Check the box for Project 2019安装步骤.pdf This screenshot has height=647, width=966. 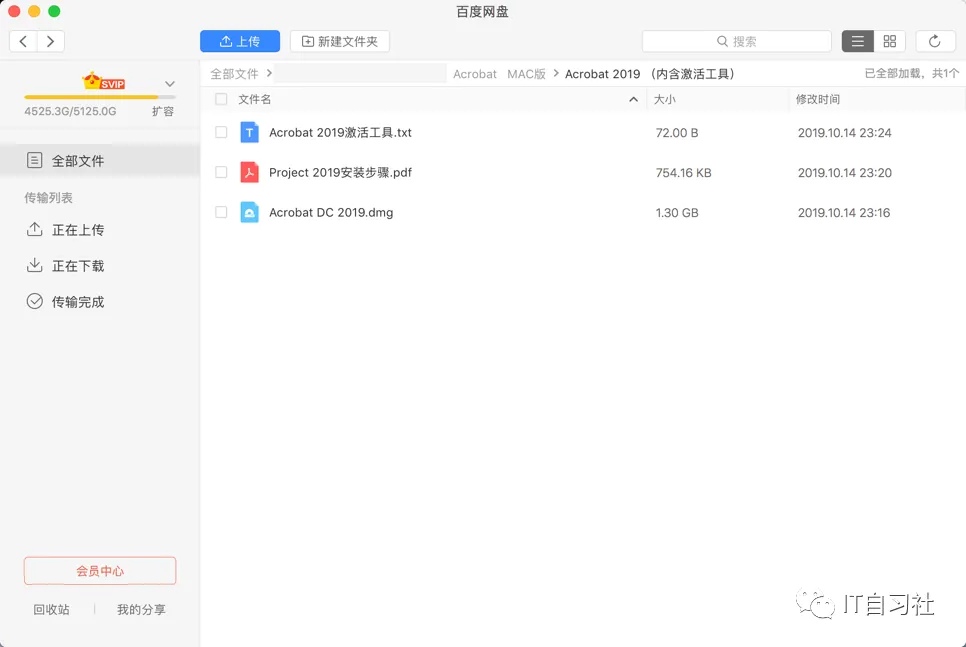click(221, 173)
